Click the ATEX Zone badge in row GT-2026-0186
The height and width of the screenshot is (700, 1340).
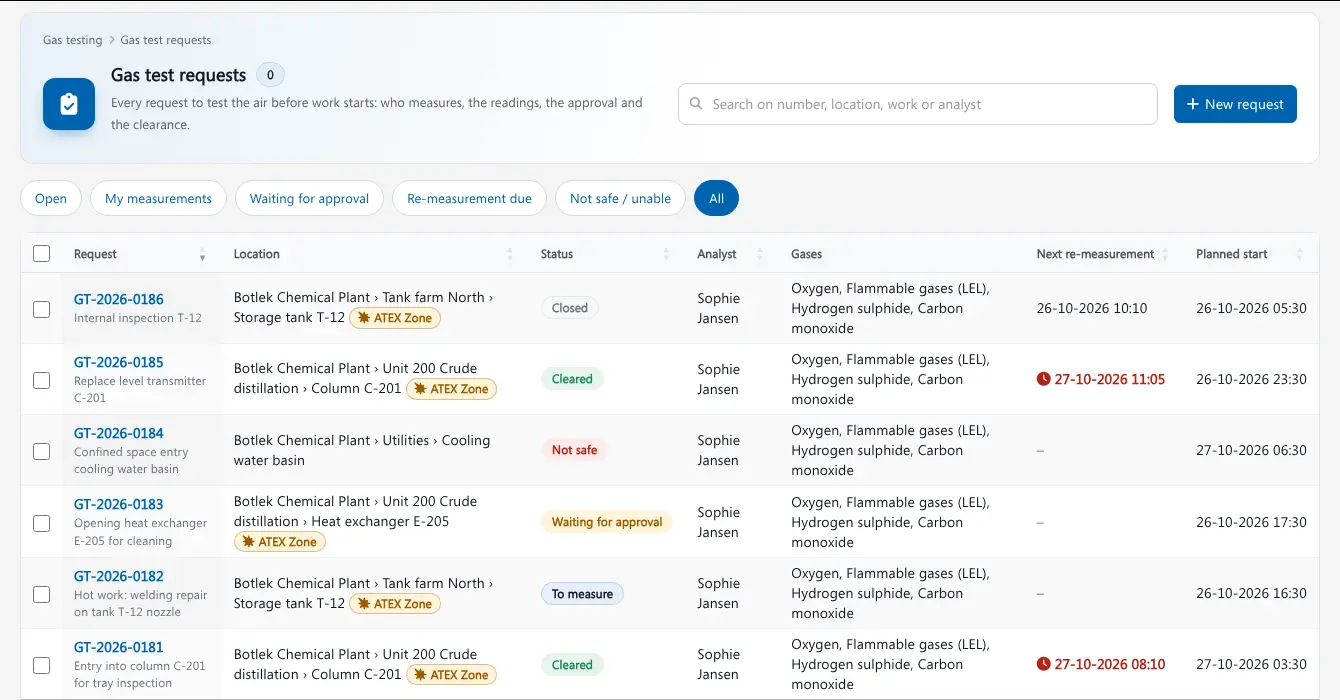click(x=395, y=318)
